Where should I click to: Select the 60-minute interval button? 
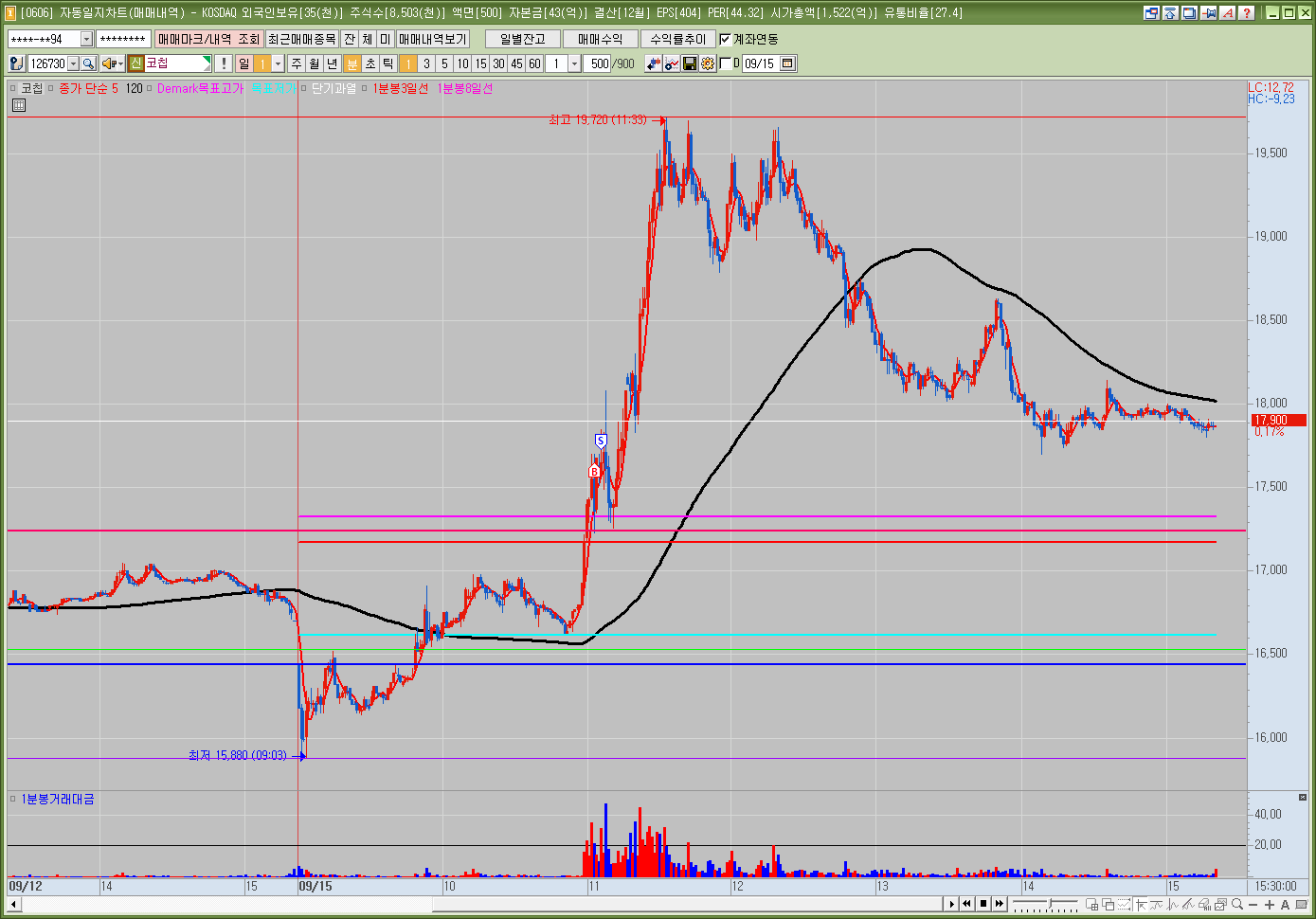click(534, 63)
